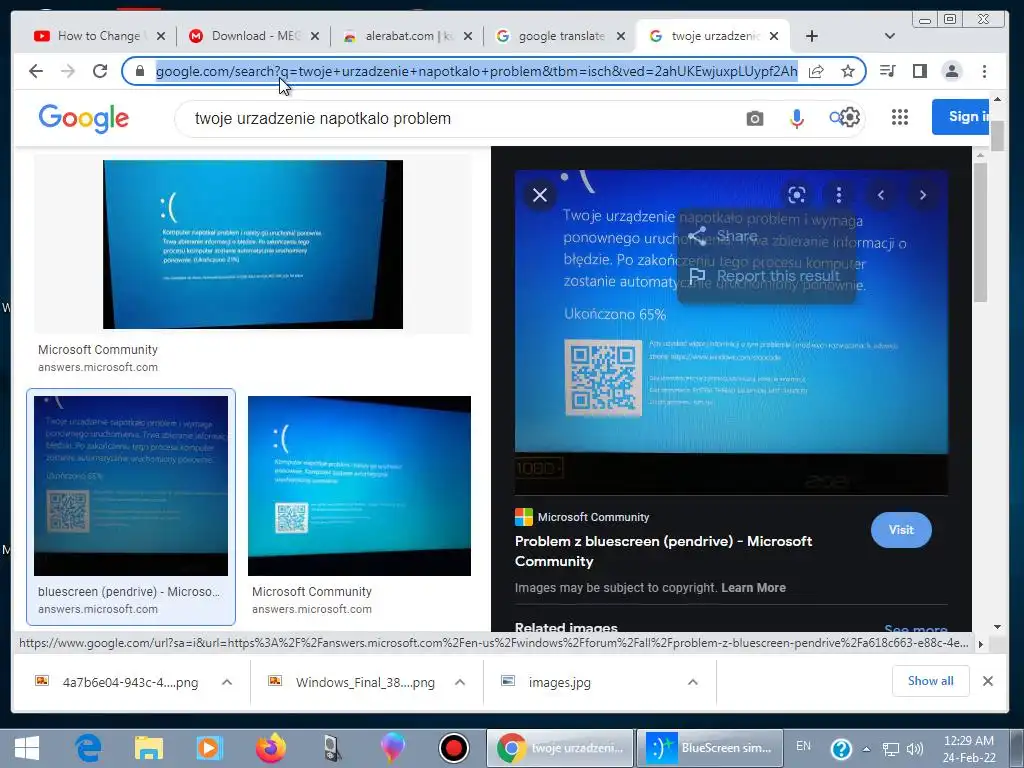Open the media control icon in Chrome's toolbar
This screenshot has width=1024, height=768.
click(x=888, y=71)
